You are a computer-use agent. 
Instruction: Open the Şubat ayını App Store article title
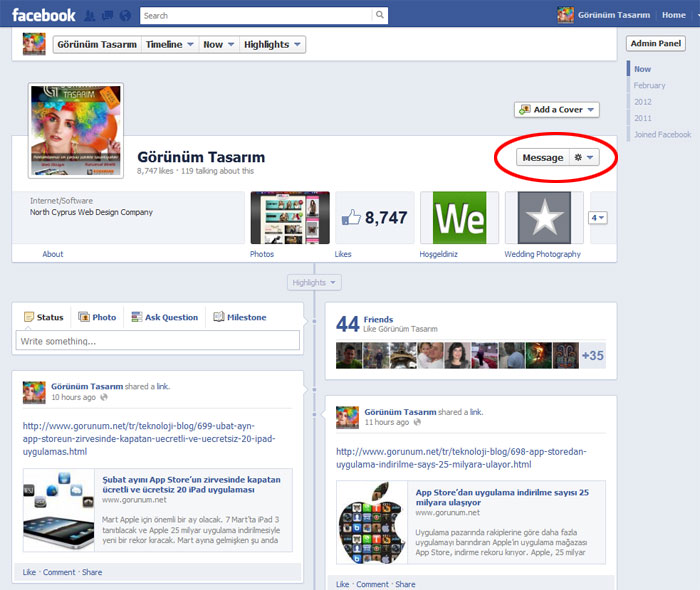tap(192, 485)
